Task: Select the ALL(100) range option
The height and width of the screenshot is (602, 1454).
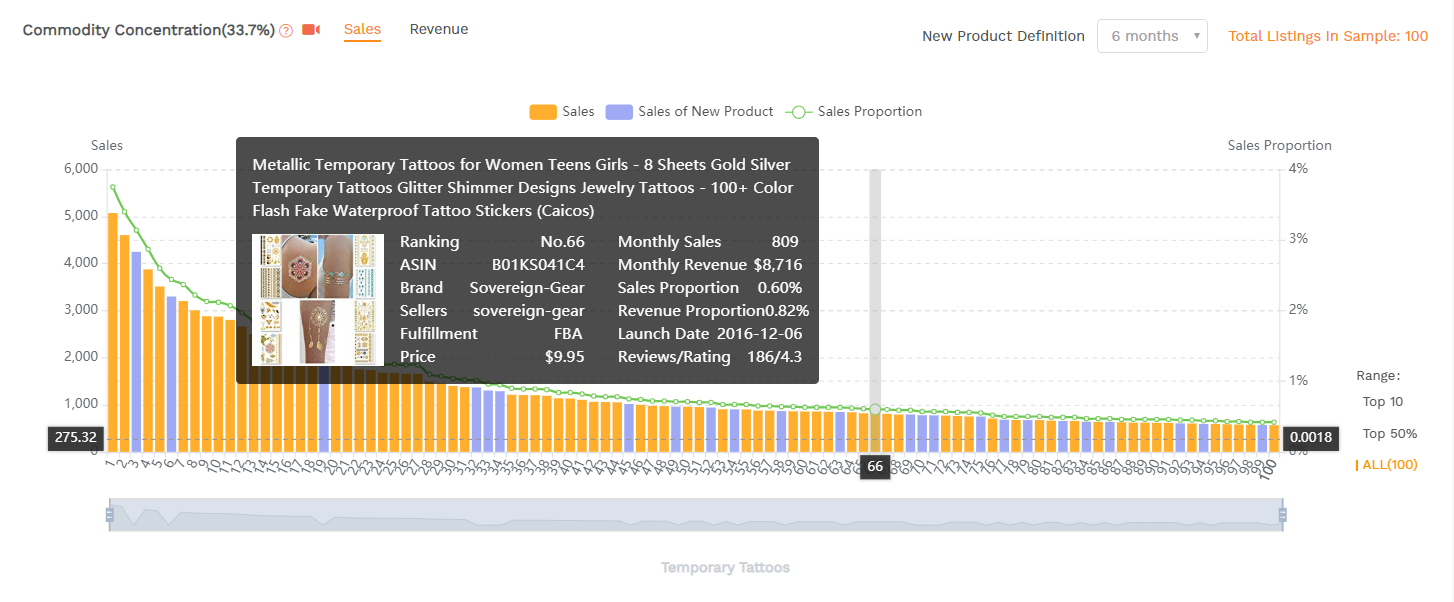Action: [1388, 465]
